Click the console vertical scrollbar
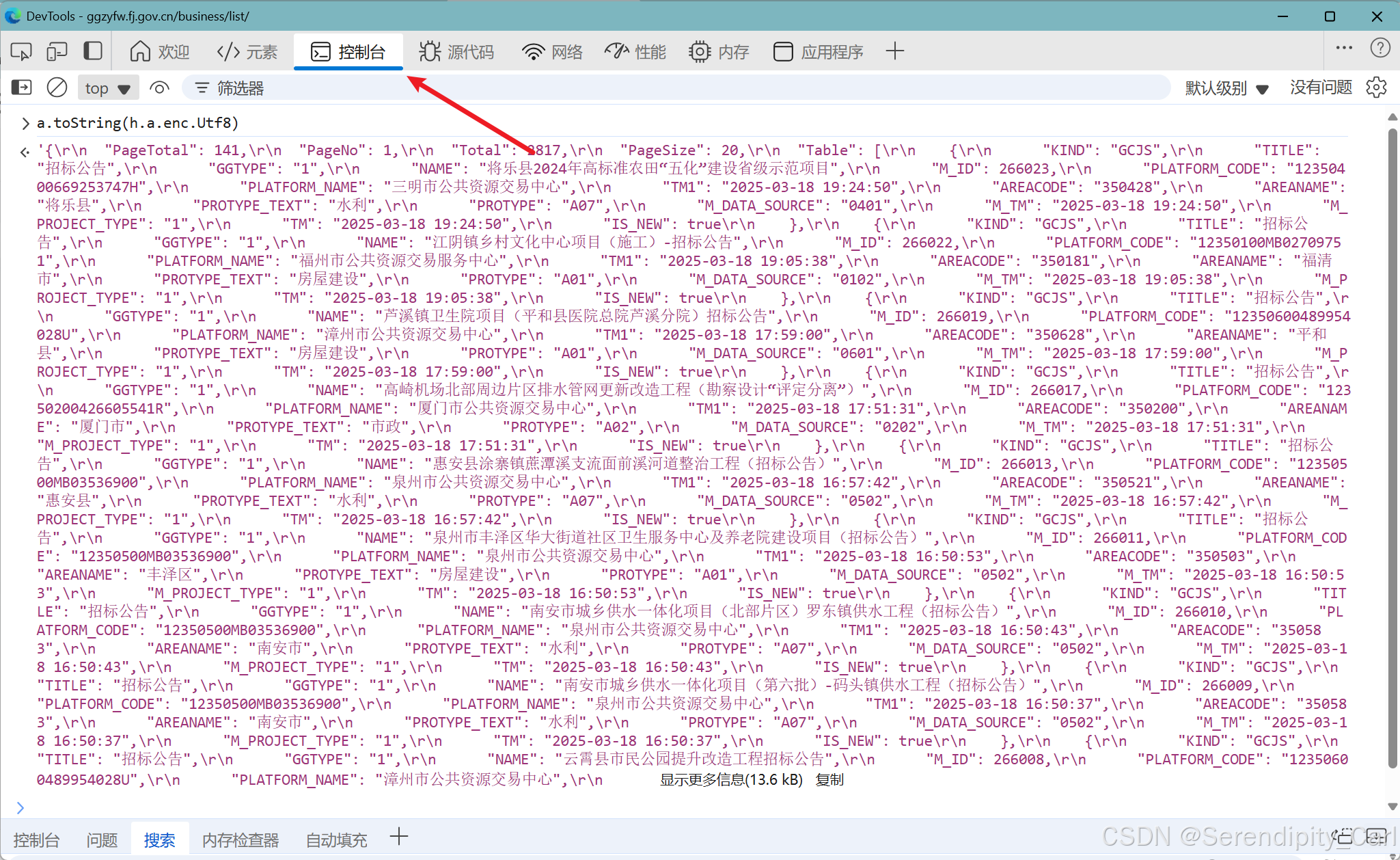The height and width of the screenshot is (860, 1400). [1392, 444]
